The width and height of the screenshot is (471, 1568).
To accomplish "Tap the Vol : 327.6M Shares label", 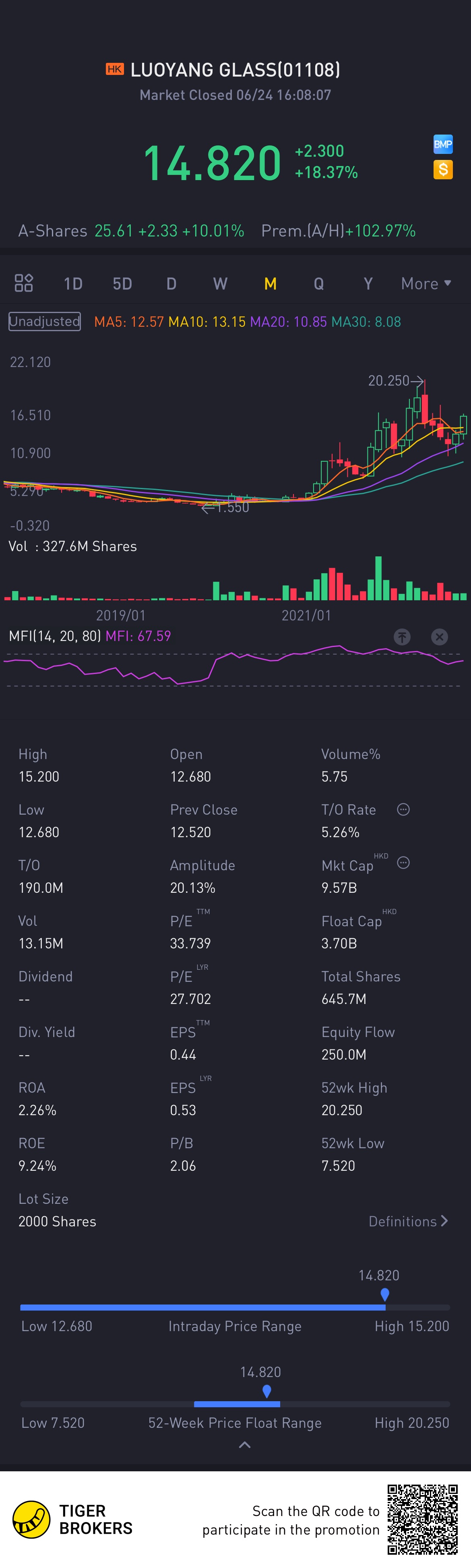I will (72, 547).
